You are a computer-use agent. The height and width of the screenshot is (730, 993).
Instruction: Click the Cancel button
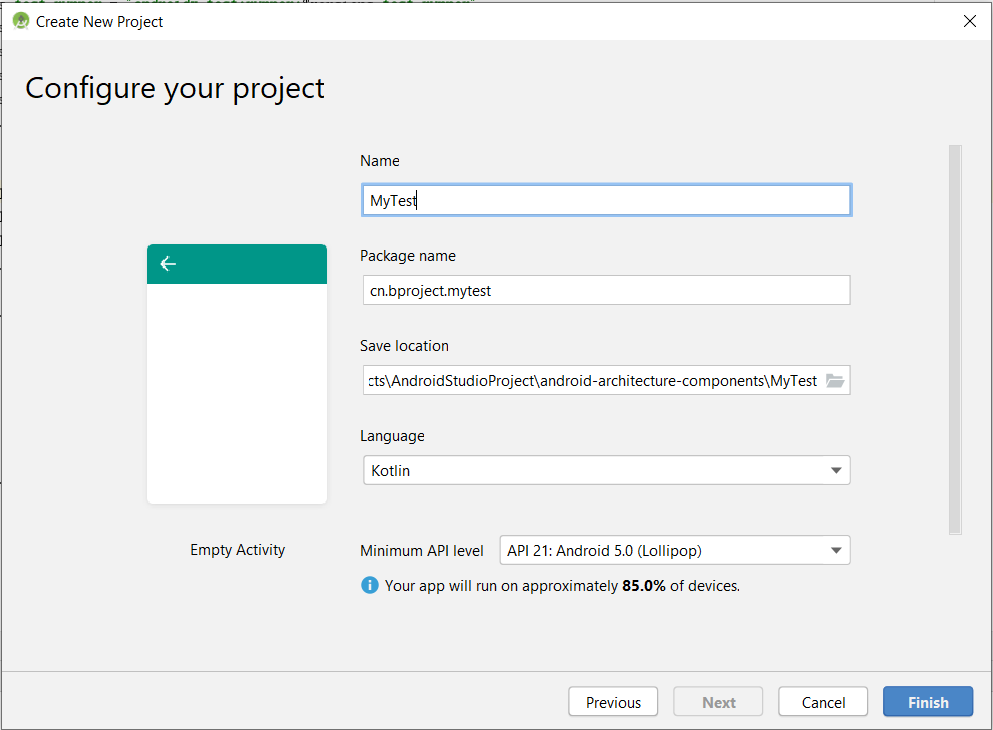(x=822, y=701)
